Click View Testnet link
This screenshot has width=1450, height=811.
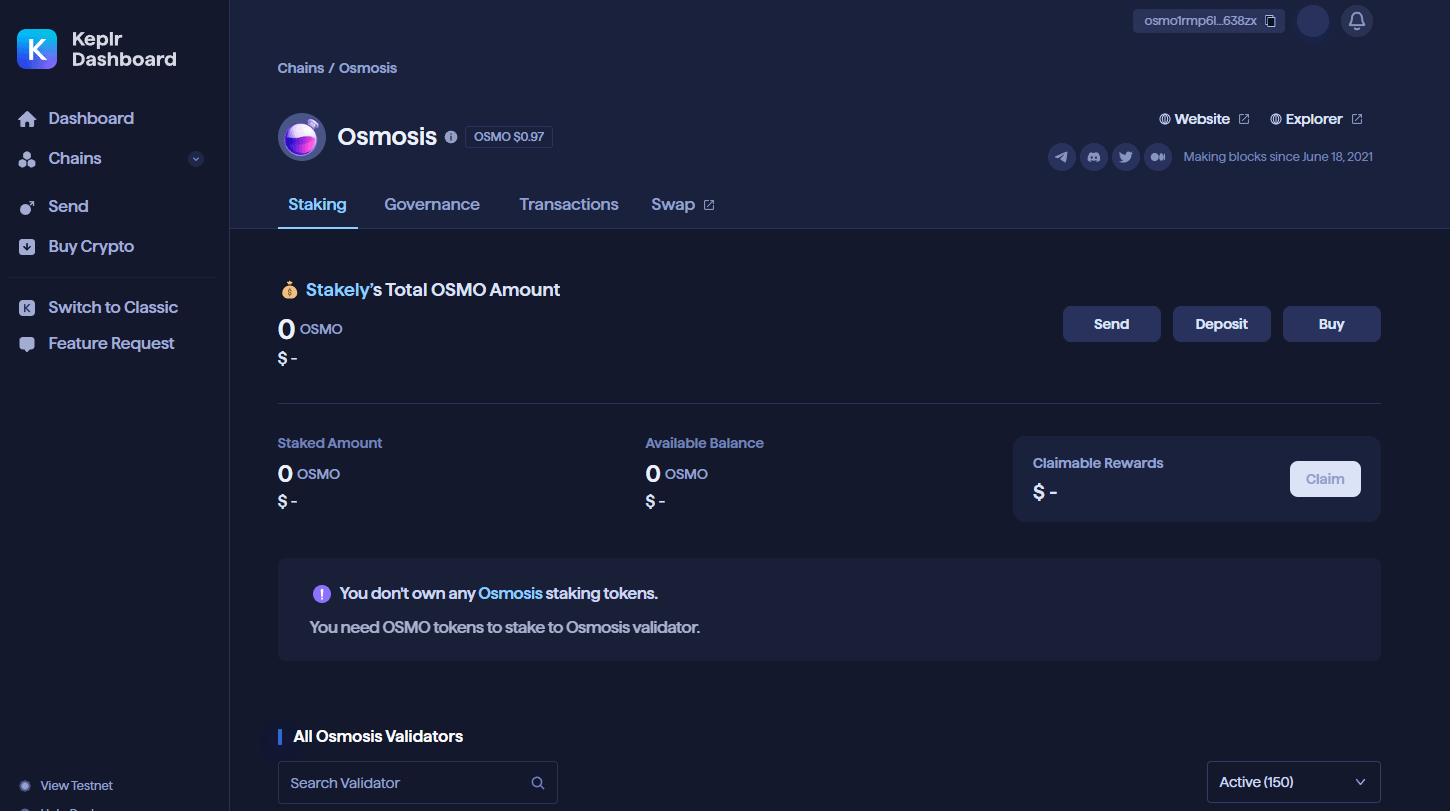pos(76,786)
